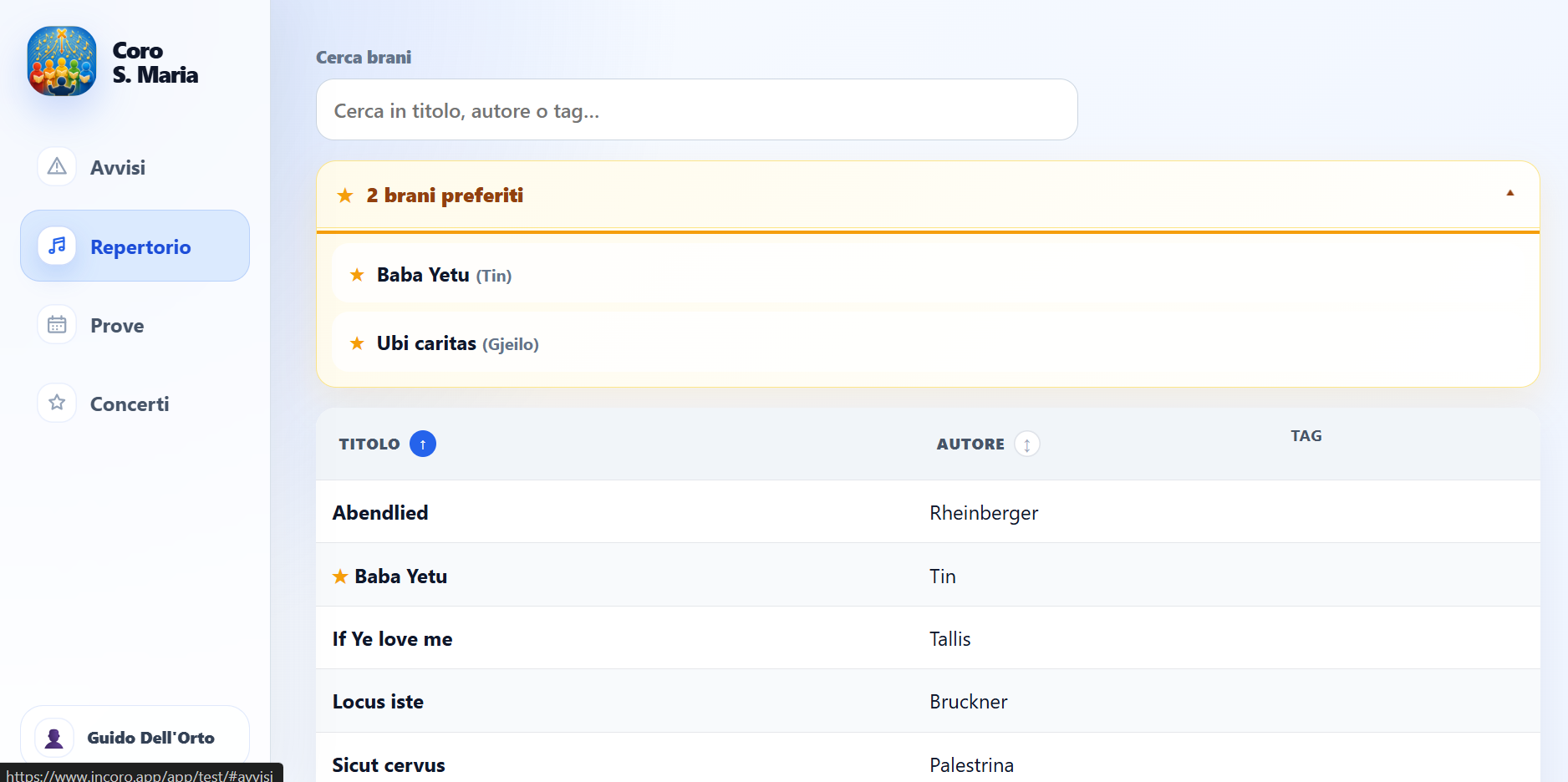This screenshot has width=1568, height=782.
Task: Open favorite Baba Yetu song
Action: (x=928, y=274)
